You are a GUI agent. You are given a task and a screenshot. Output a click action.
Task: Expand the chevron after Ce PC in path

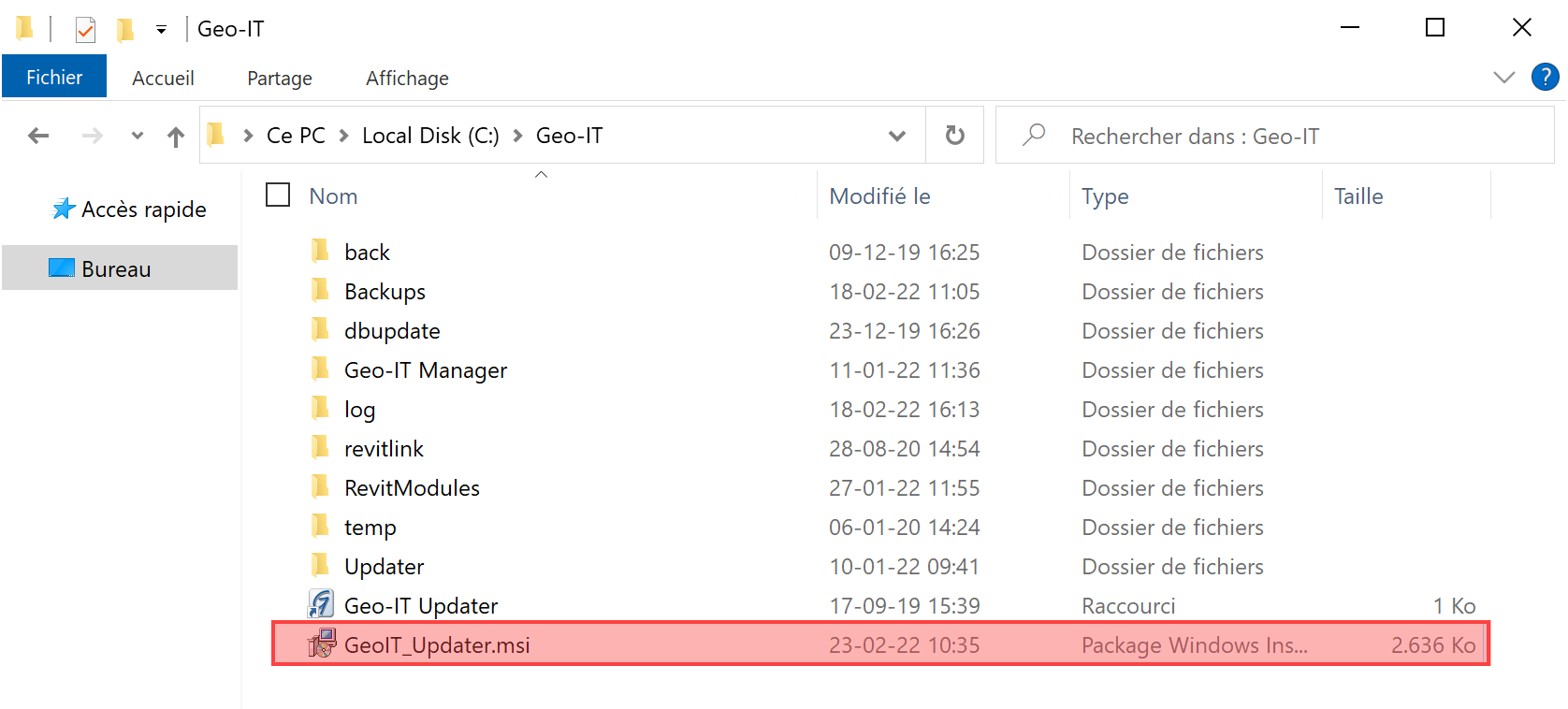(x=343, y=136)
